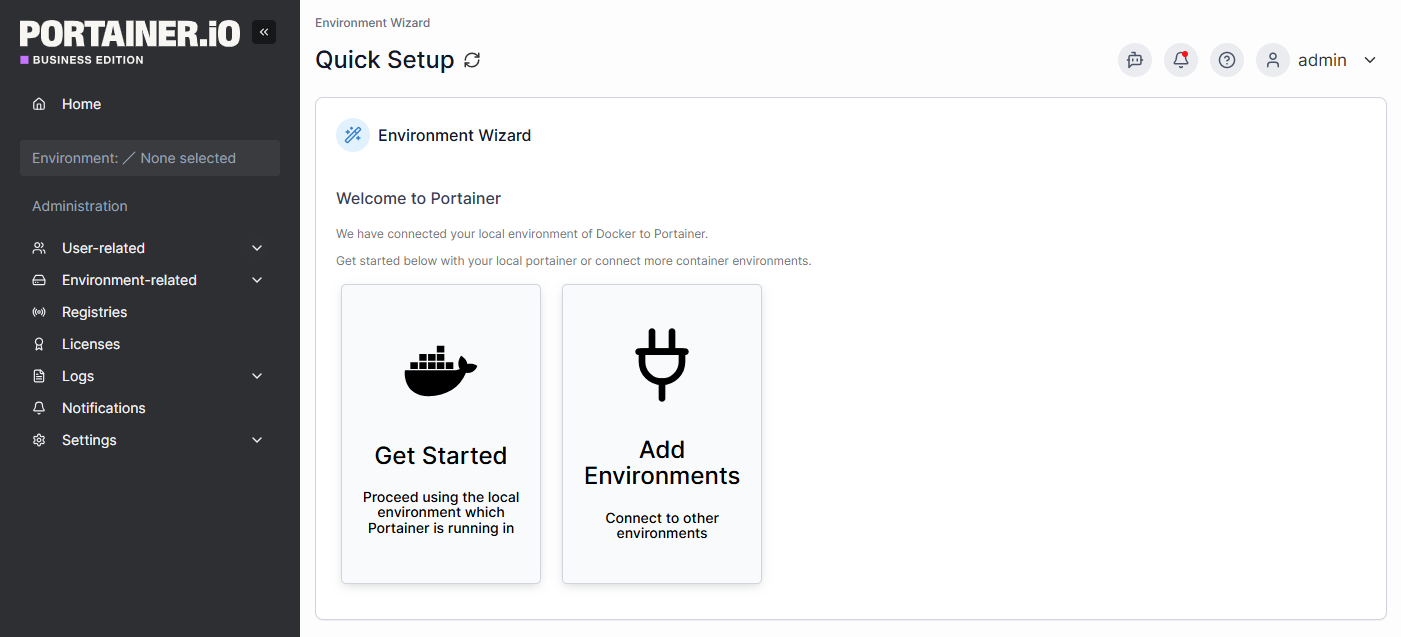
Task: Click the plug icon for Add Environments
Action: [x=662, y=364]
